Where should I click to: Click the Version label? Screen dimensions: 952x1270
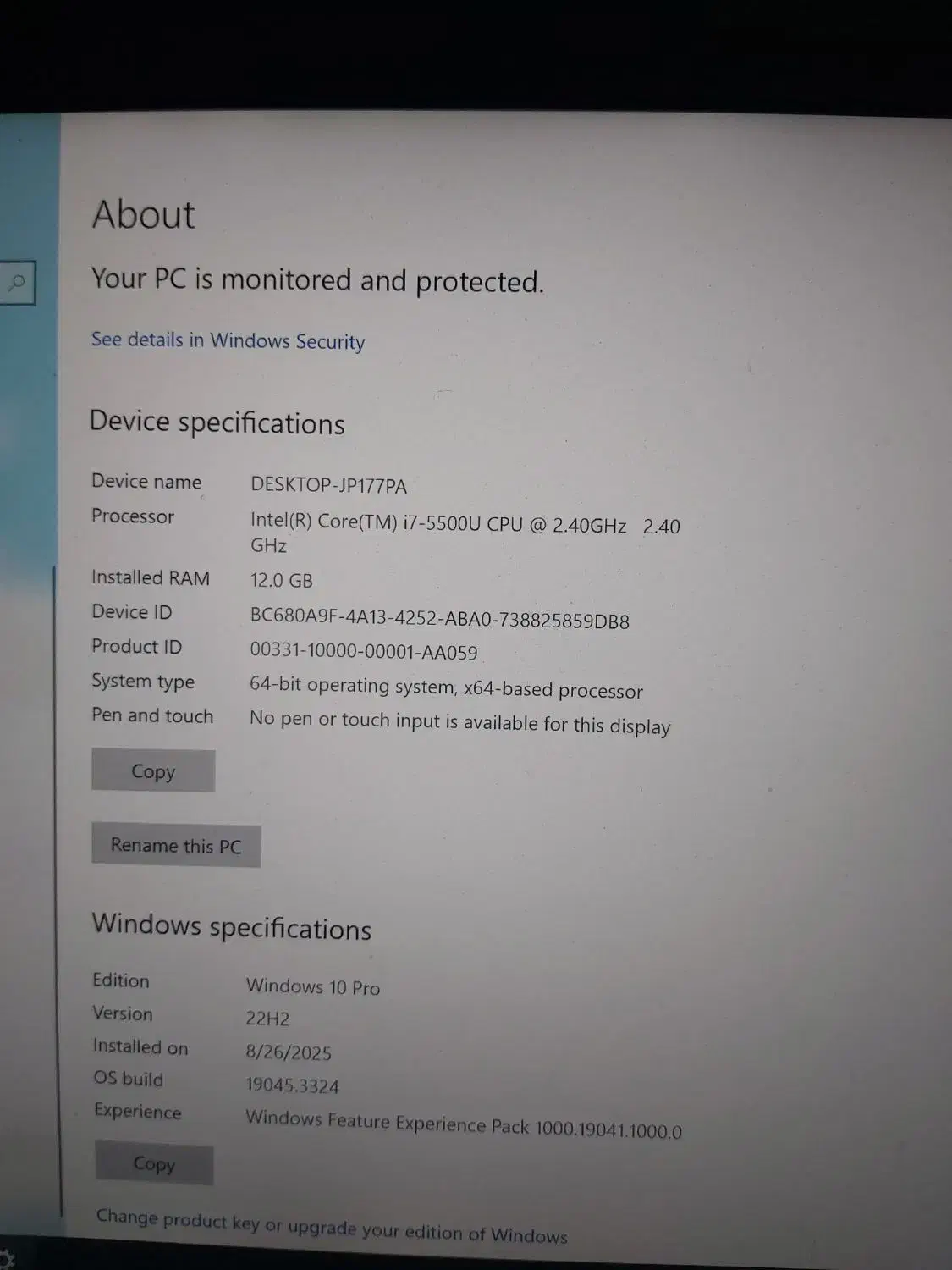(x=123, y=1013)
